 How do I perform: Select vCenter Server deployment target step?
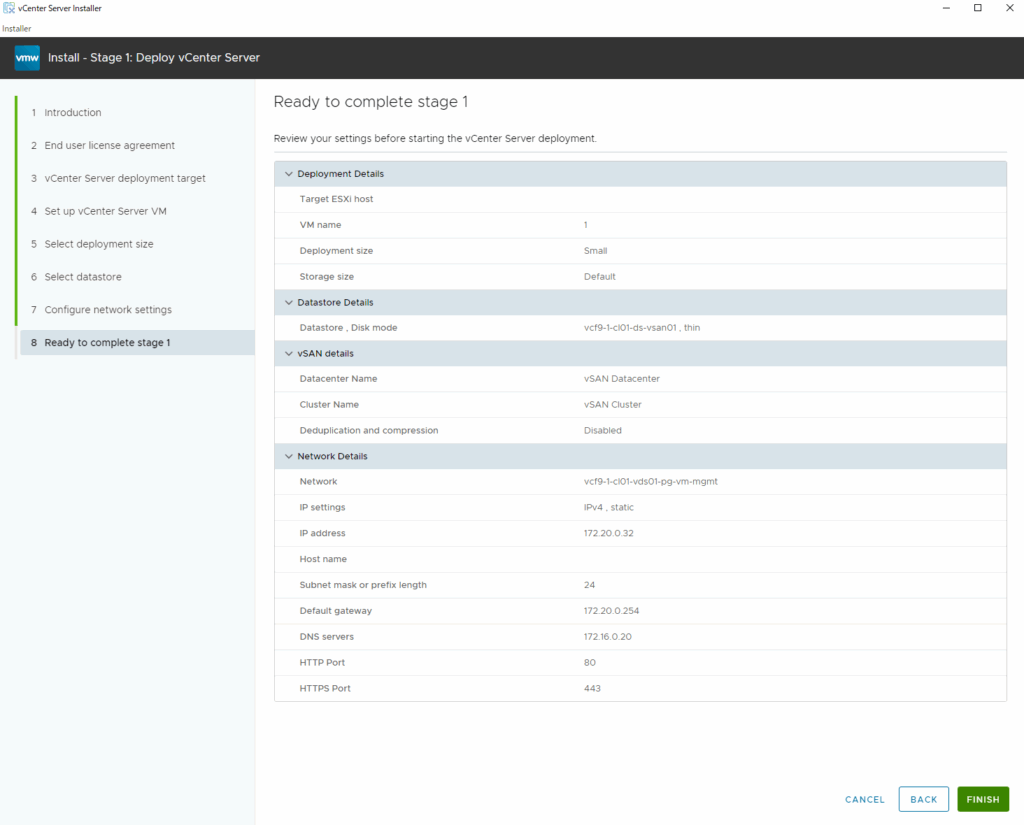(x=124, y=179)
